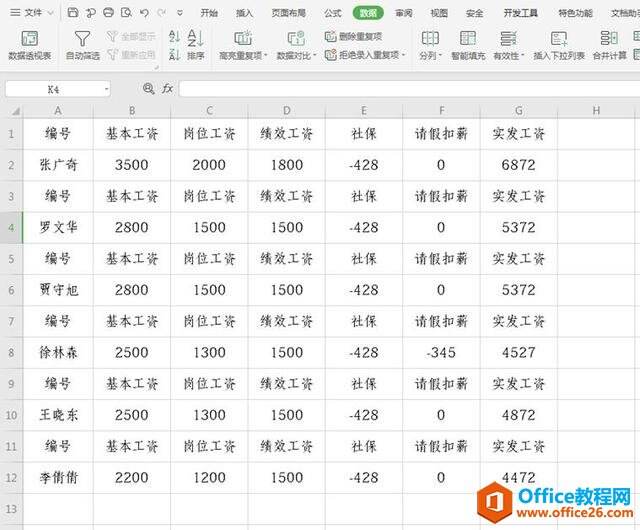Image resolution: width=640 pixels, height=530 pixels.
Task: Select column A header
Action: pyautogui.click(x=58, y=111)
